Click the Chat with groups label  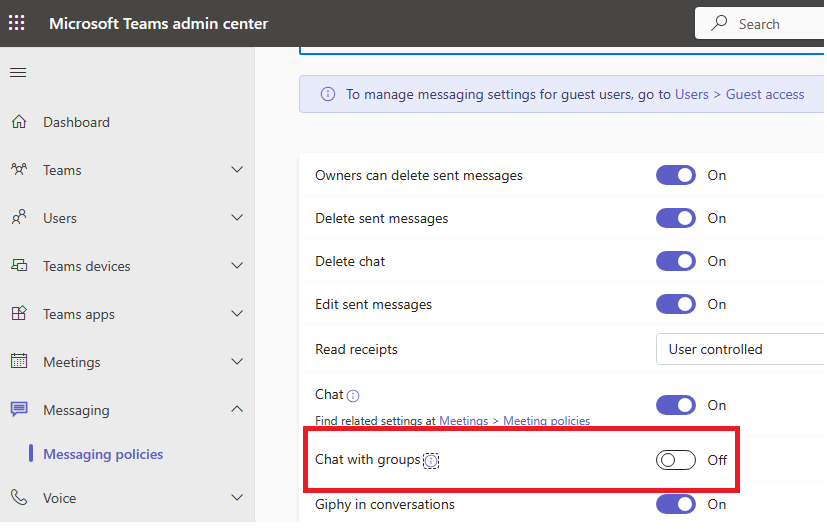pyautogui.click(x=368, y=460)
